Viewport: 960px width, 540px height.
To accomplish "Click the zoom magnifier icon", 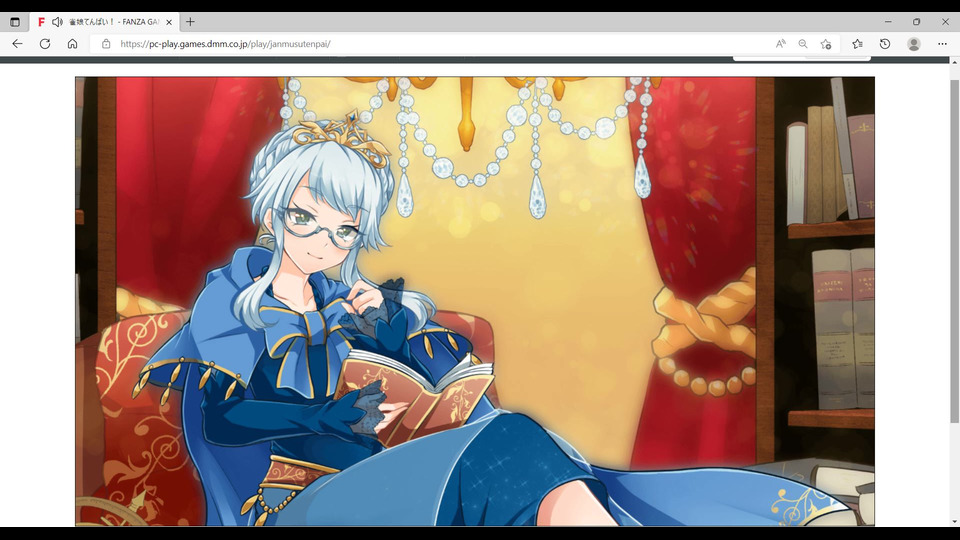I will 803,44.
